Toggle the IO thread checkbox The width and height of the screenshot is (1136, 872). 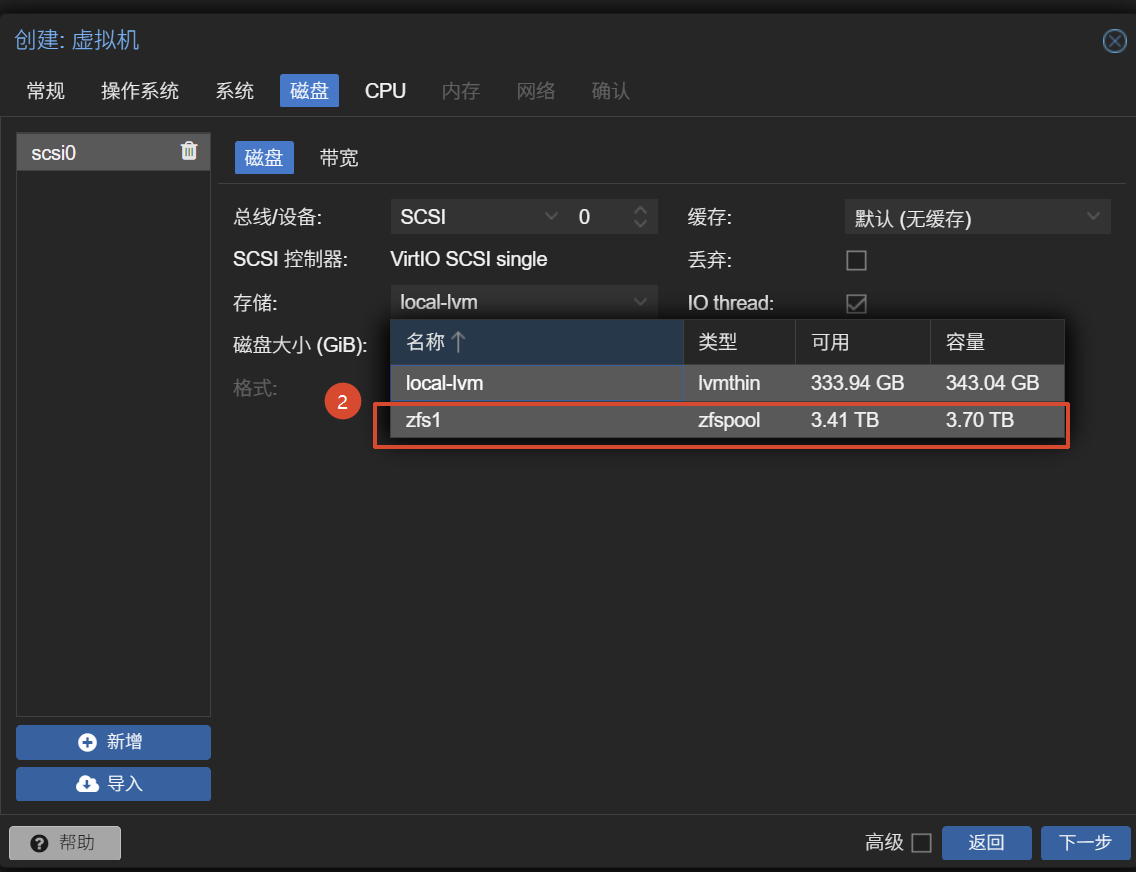click(x=856, y=303)
